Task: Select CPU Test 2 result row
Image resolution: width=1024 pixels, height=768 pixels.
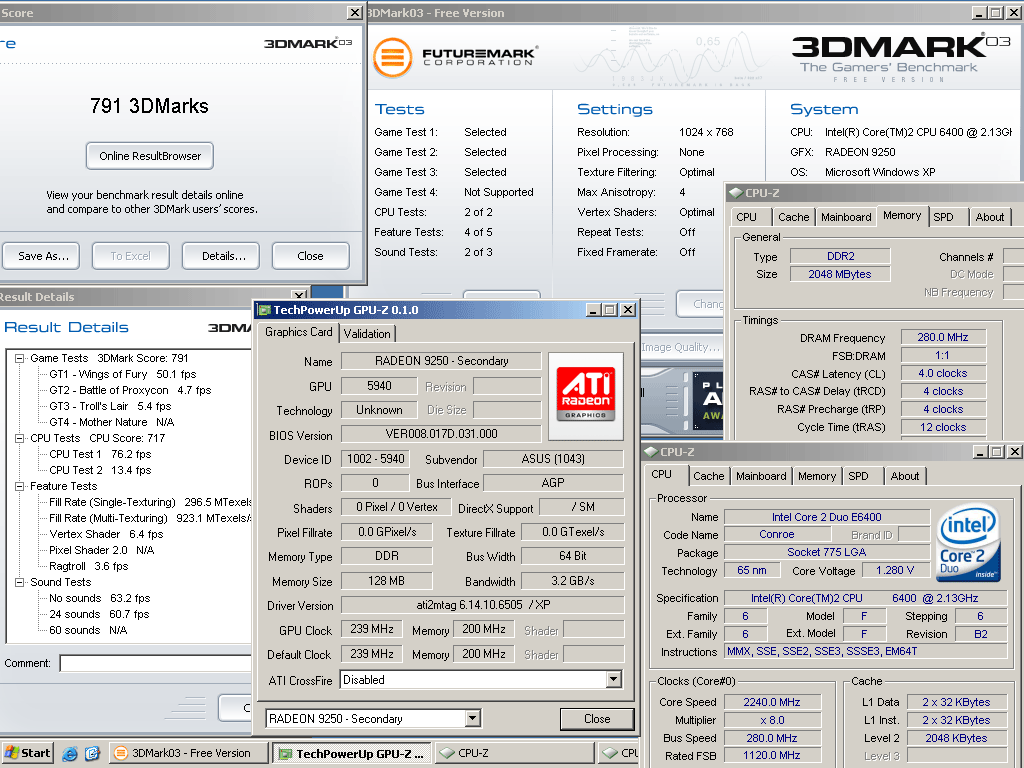Action: tap(100, 470)
